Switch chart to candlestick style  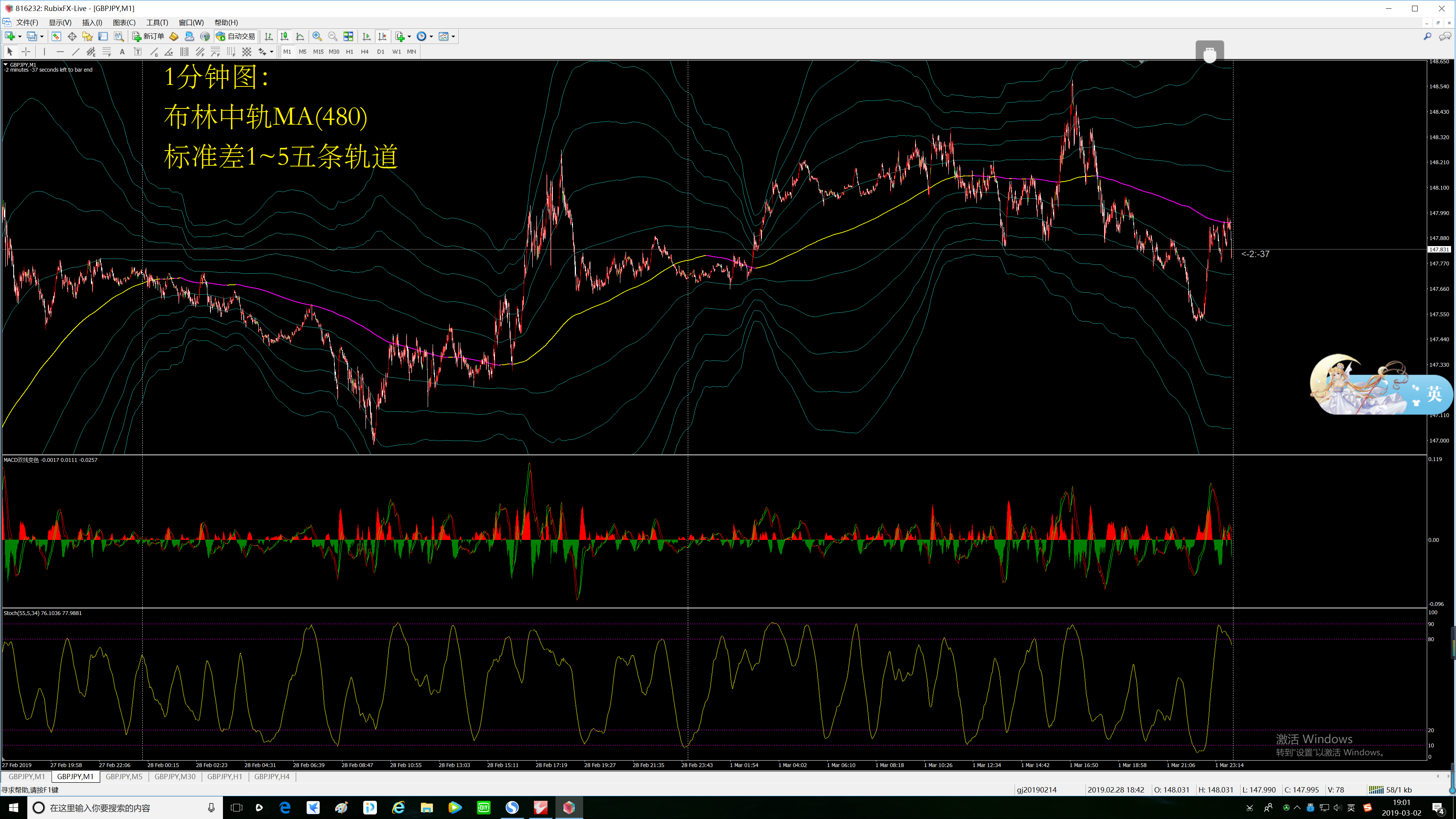tap(284, 36)
